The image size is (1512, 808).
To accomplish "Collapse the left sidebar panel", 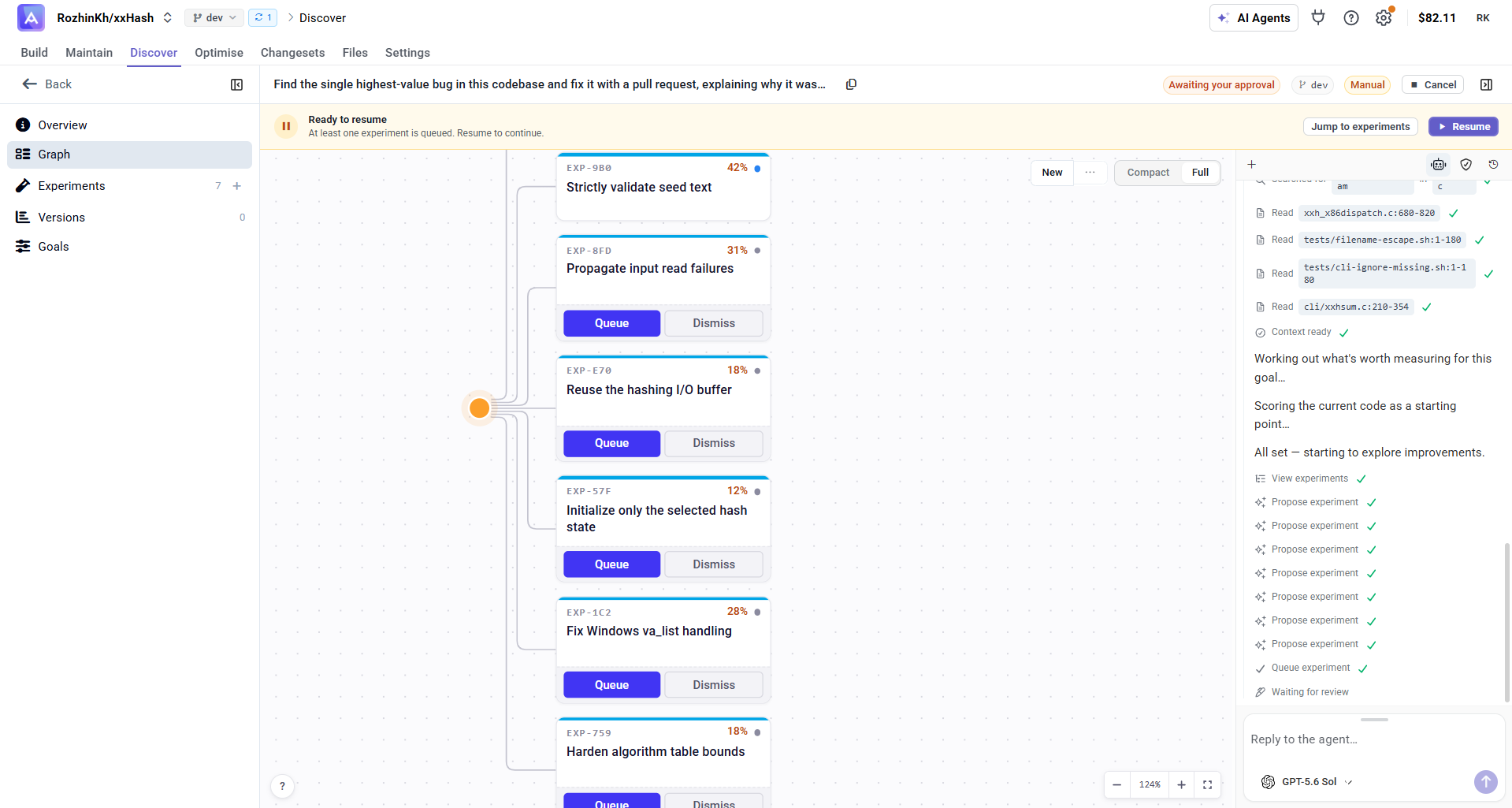I will click(x=236, y=84).
